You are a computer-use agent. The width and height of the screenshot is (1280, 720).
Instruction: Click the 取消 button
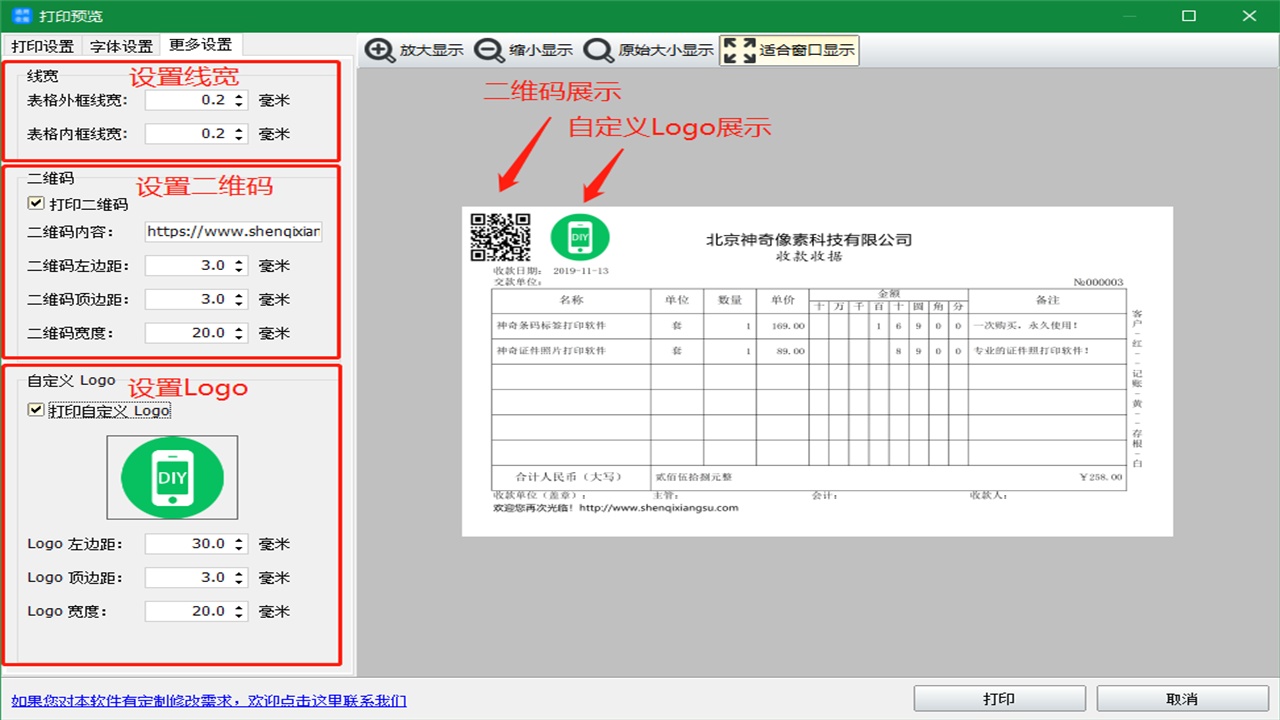pos(1183,698)
